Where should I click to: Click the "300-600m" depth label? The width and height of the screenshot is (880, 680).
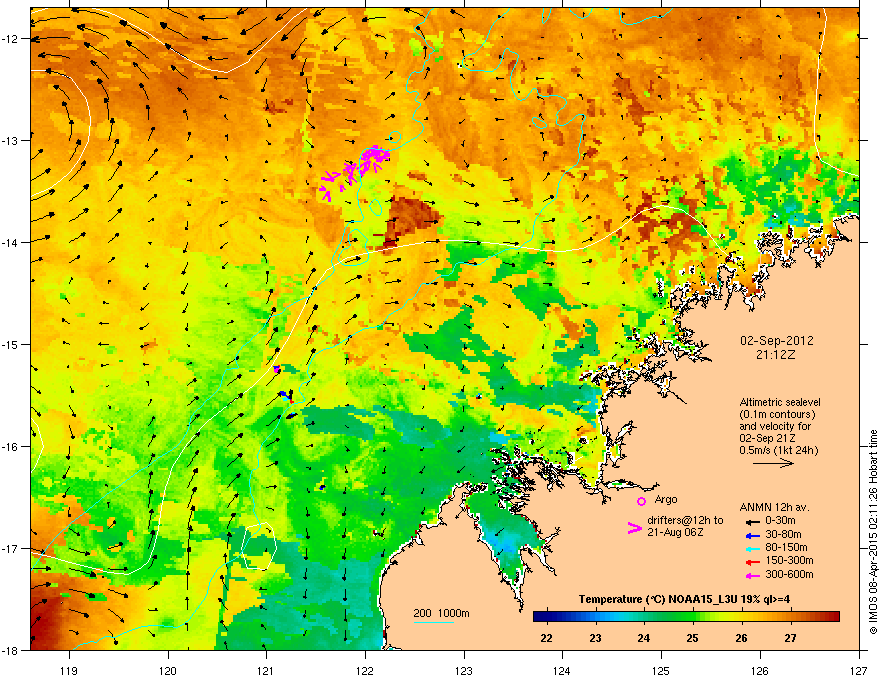[x=789, y=575]
